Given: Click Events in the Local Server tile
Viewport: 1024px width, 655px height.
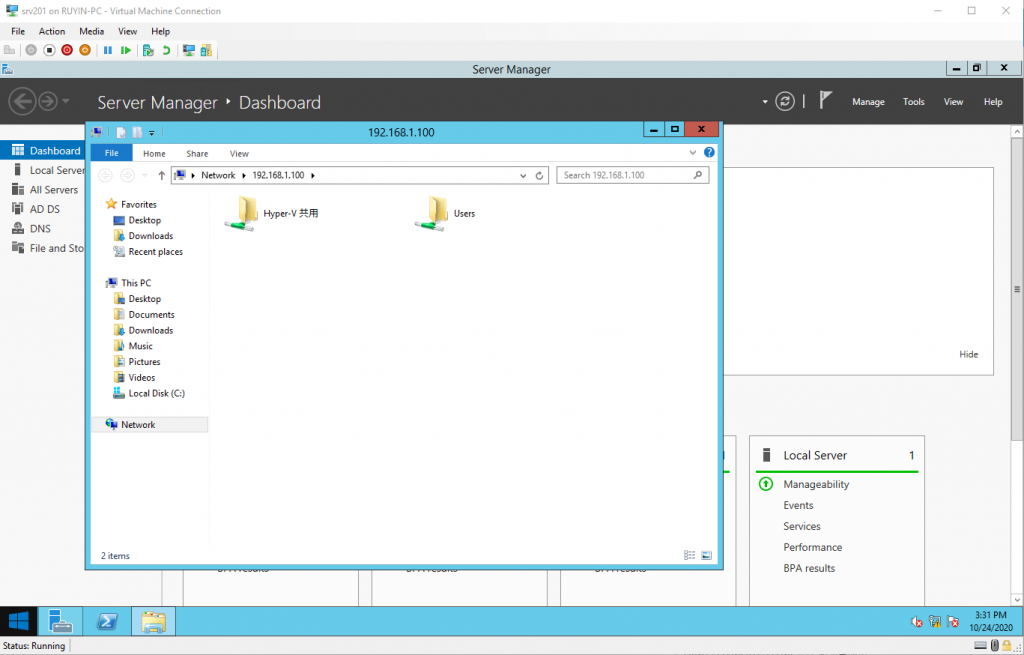Looking at the screenshot, I should pyautogui.click(x=798, y=505).
